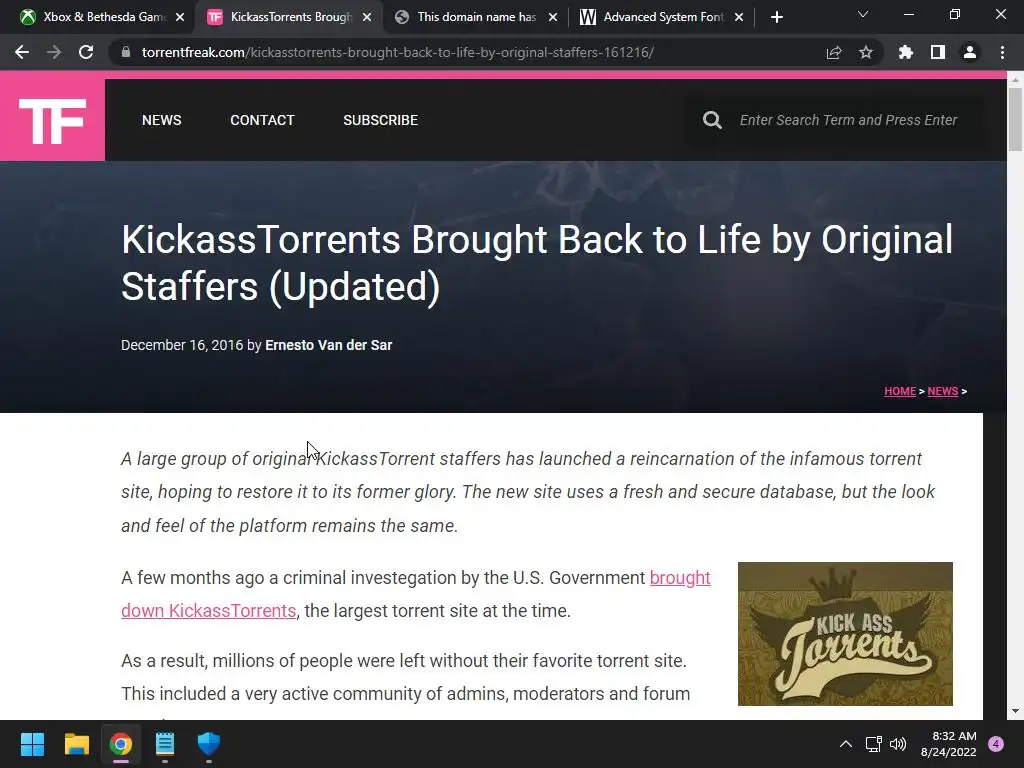Open the Chrome three-dot menu
The height and width of the screenshot is (768, 1024).
pyautogui.click(x=1002, y=52)
